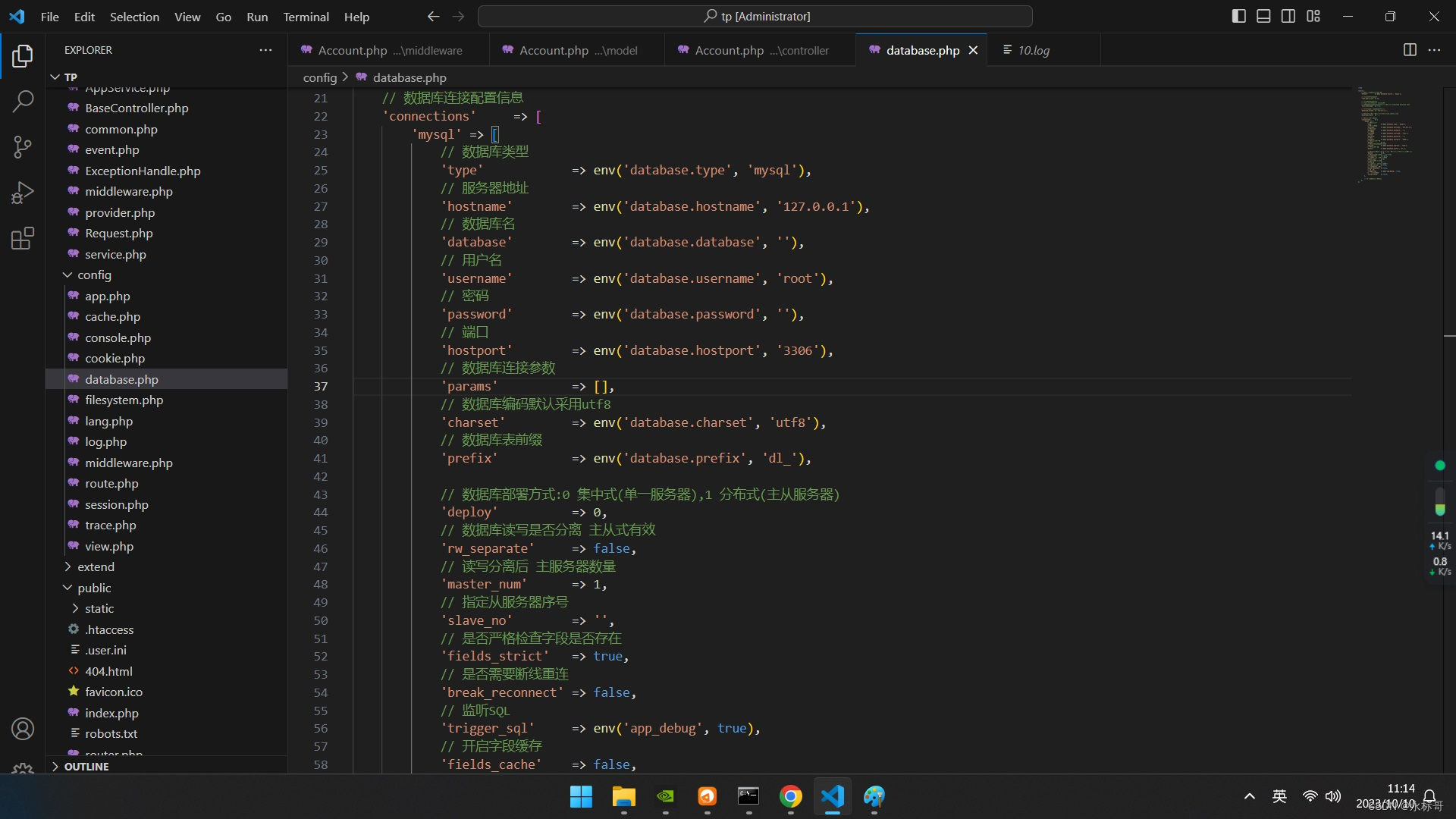Click the database.php breadcrumb
This screenshot has width=1456, height=819.
pyautogui.click(x=409, y=77)
